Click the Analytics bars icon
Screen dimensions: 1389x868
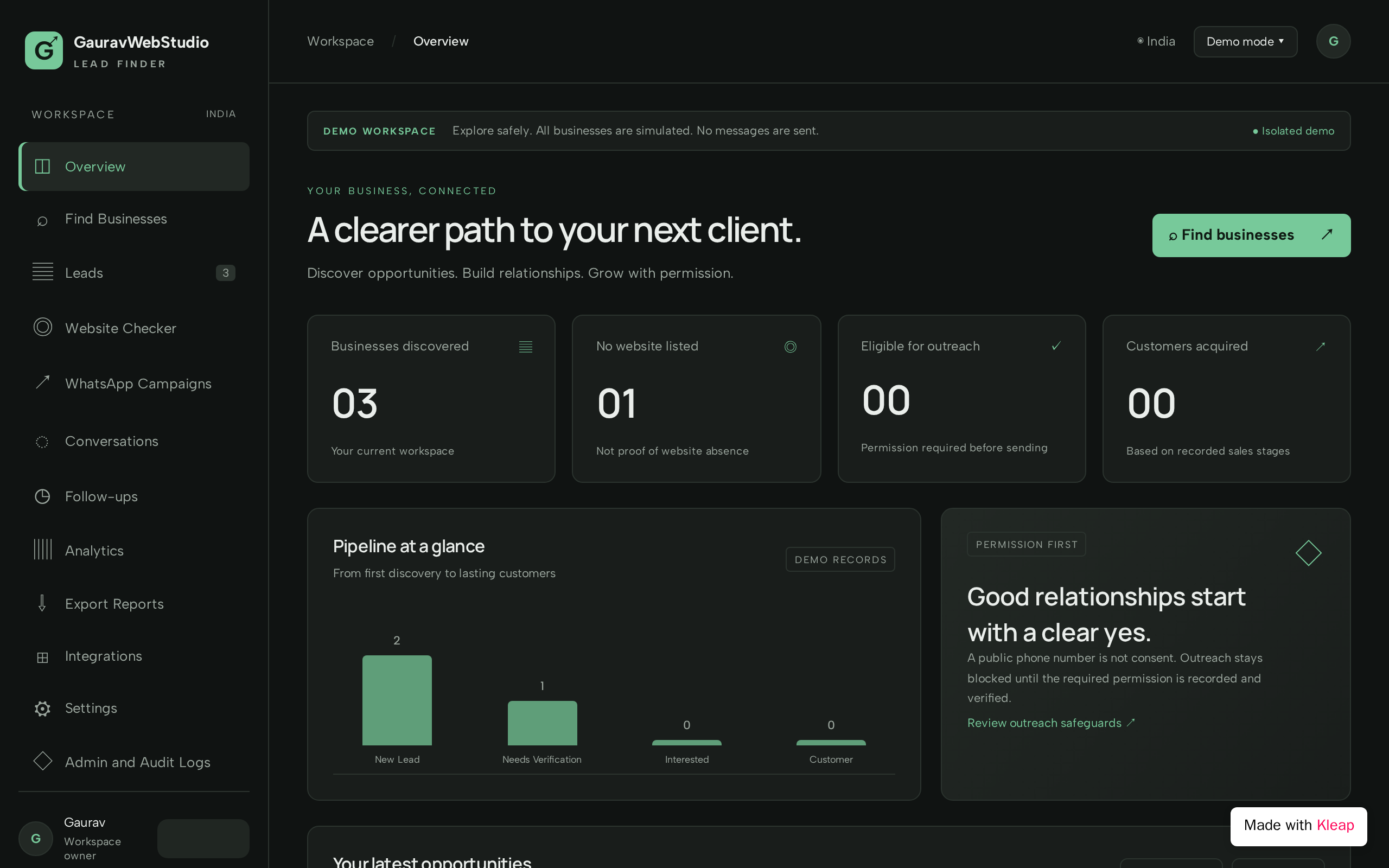pyautogui.click(x=42, y=550)
